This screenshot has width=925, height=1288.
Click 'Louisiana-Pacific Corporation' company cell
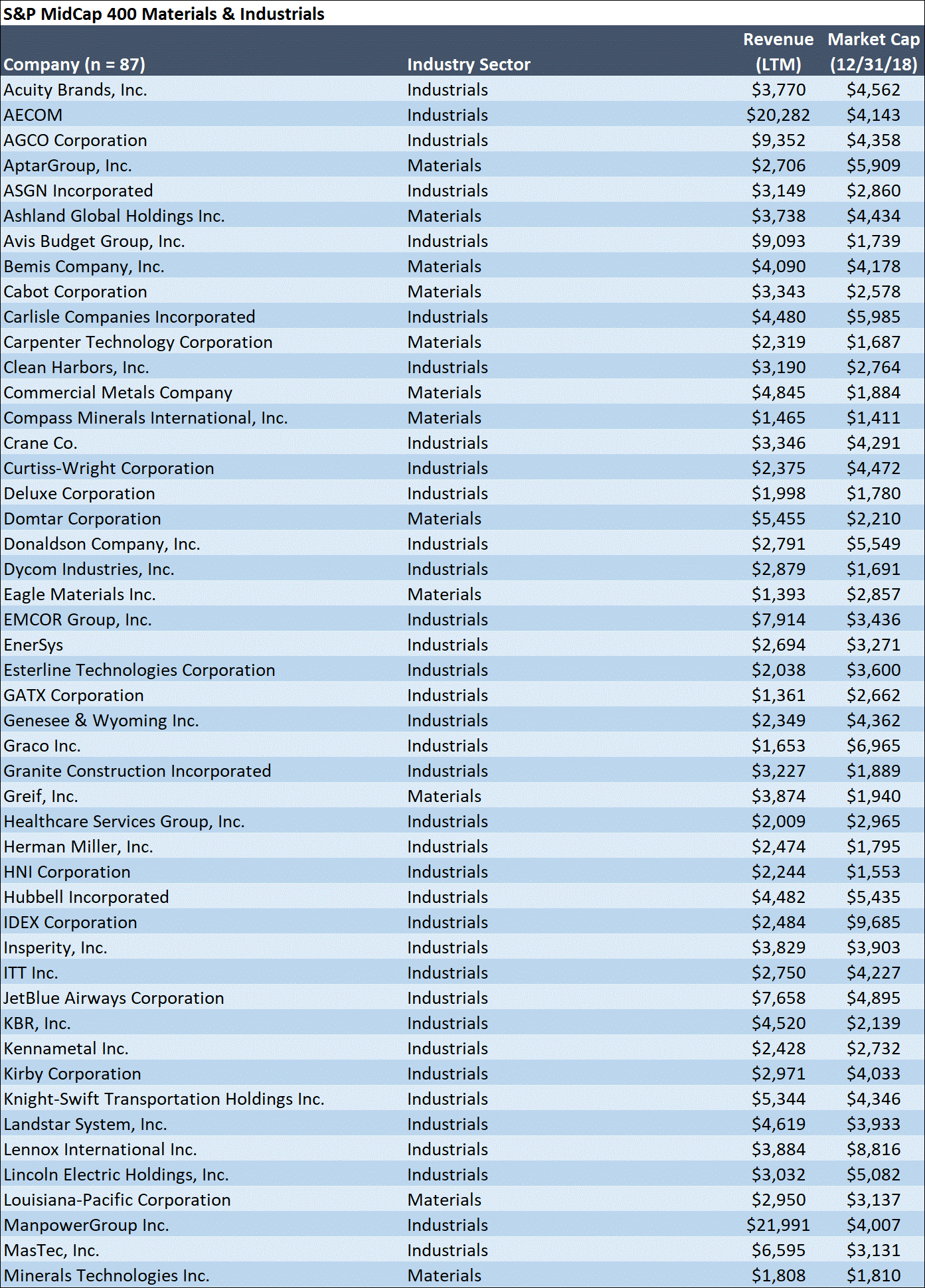click(118, 1200)
